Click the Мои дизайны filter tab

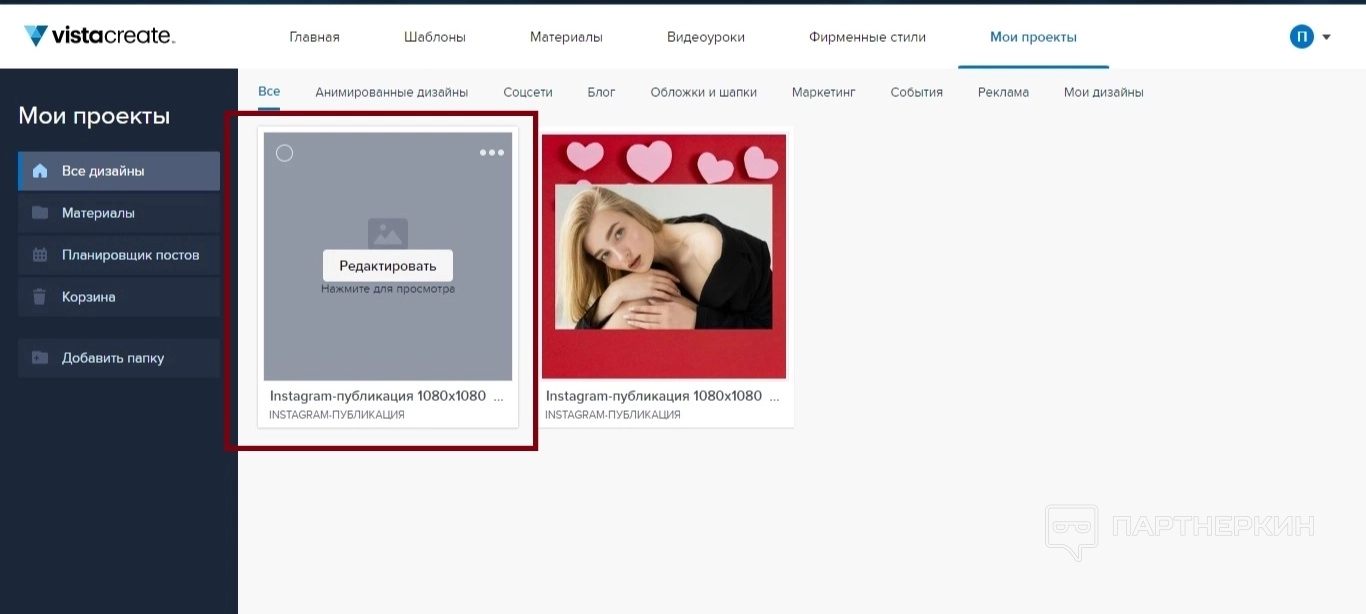(1103, 92)
